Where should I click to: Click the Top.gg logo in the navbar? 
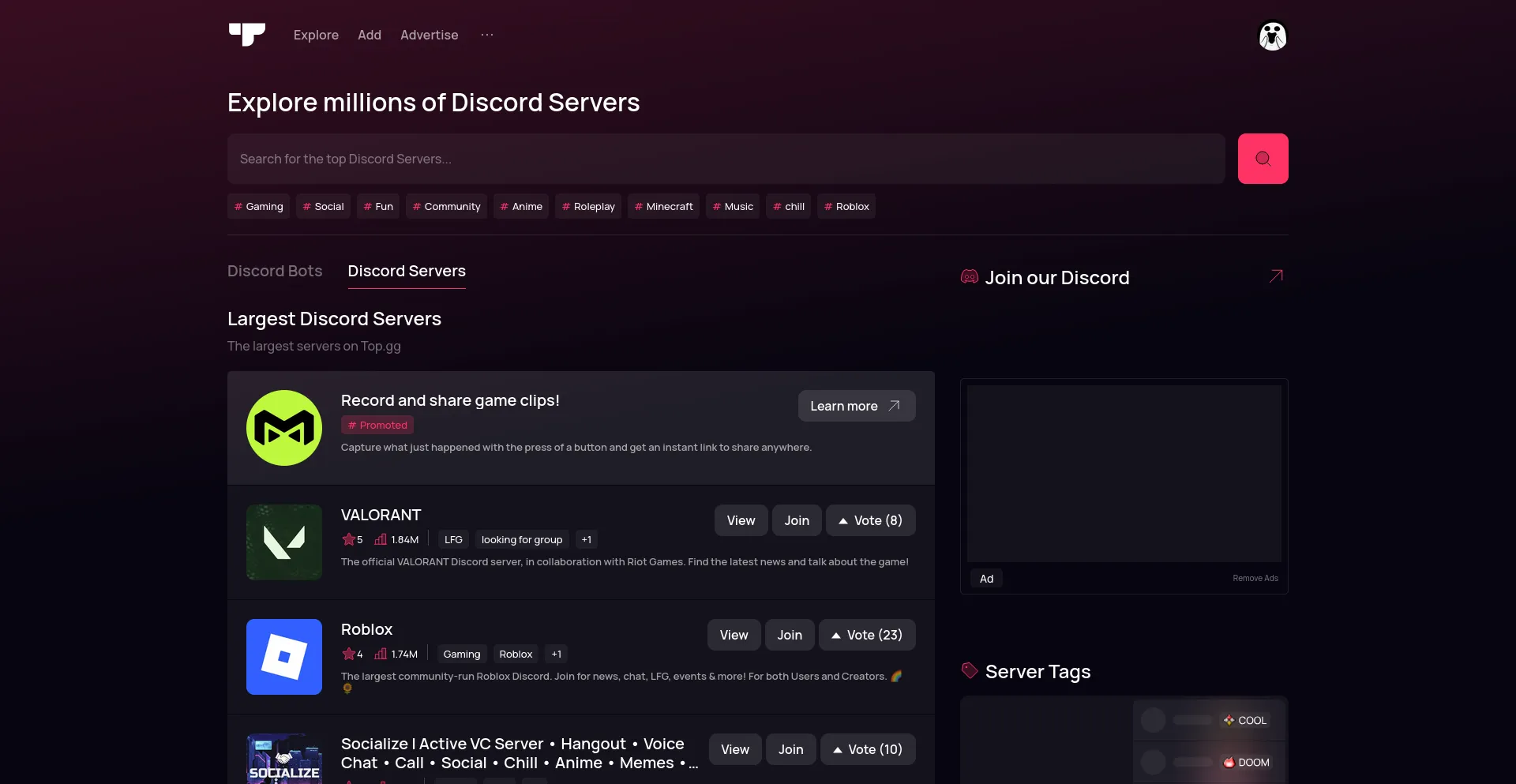coord(246,35)
